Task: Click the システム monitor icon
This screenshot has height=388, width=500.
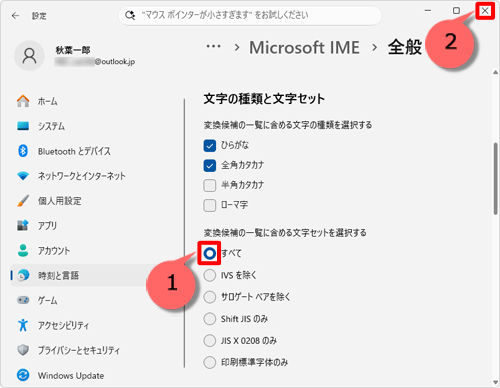Action: pyautogui.click(x=23, y=126)
